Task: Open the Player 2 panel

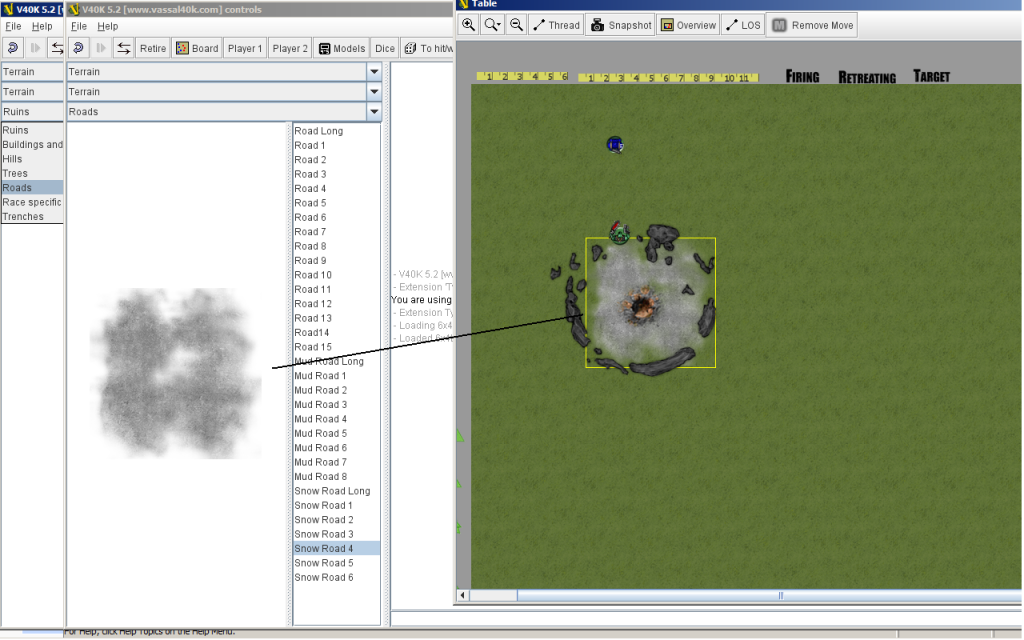Action: tap(290, 48)
